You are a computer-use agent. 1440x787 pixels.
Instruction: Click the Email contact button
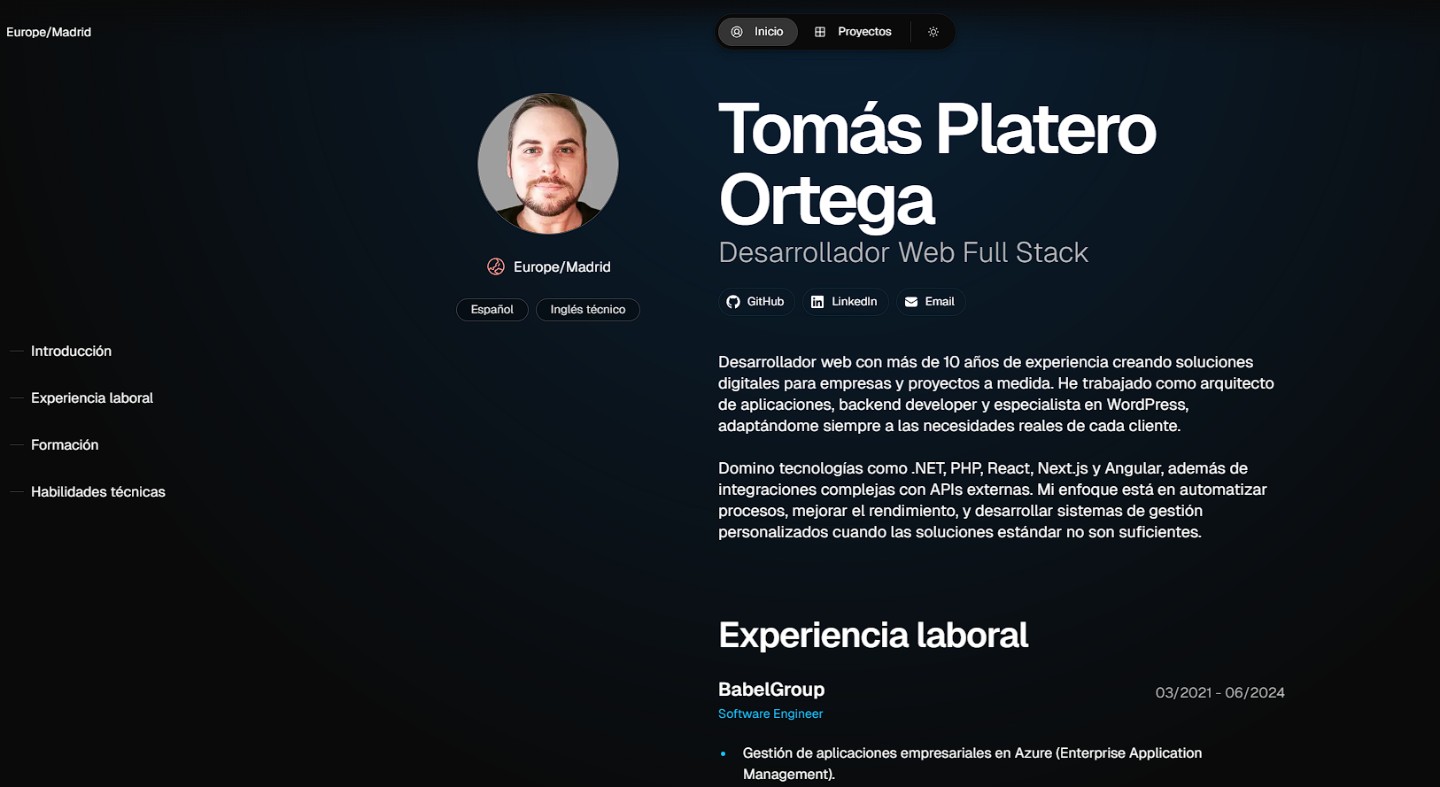click(930, 301)
